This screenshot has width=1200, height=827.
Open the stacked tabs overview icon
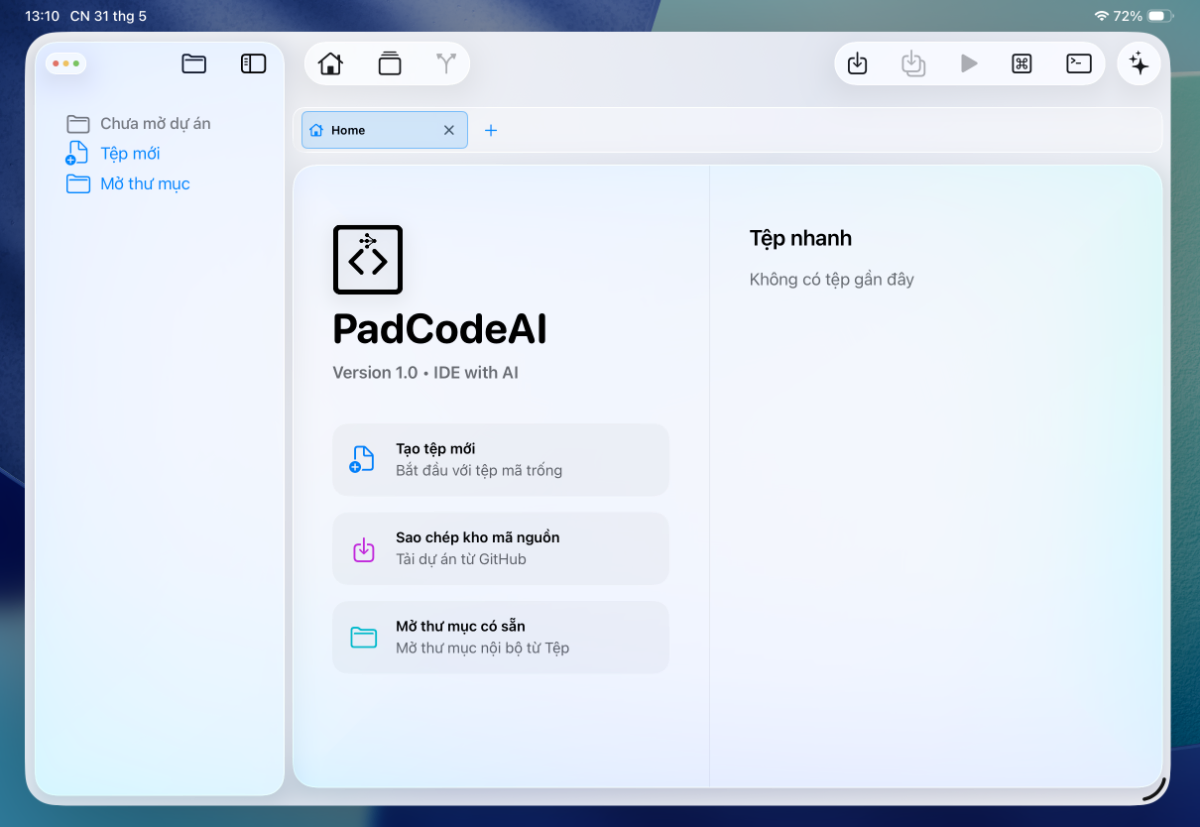389,64
